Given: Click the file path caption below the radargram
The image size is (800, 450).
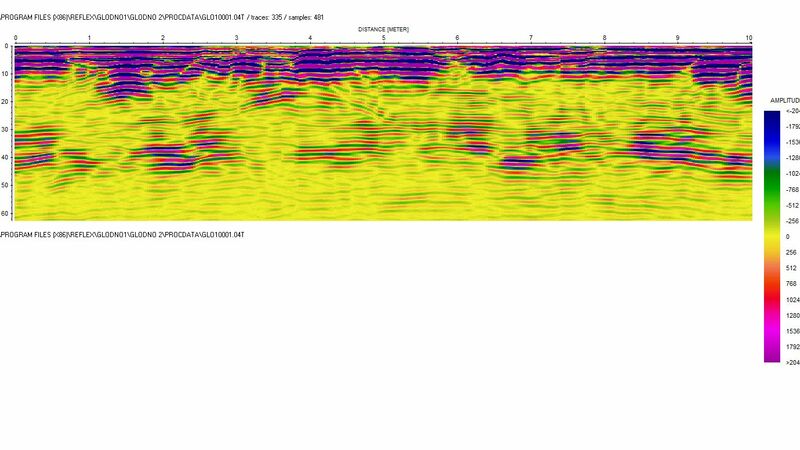Looking at the screenshot, I should coord(122,234).
